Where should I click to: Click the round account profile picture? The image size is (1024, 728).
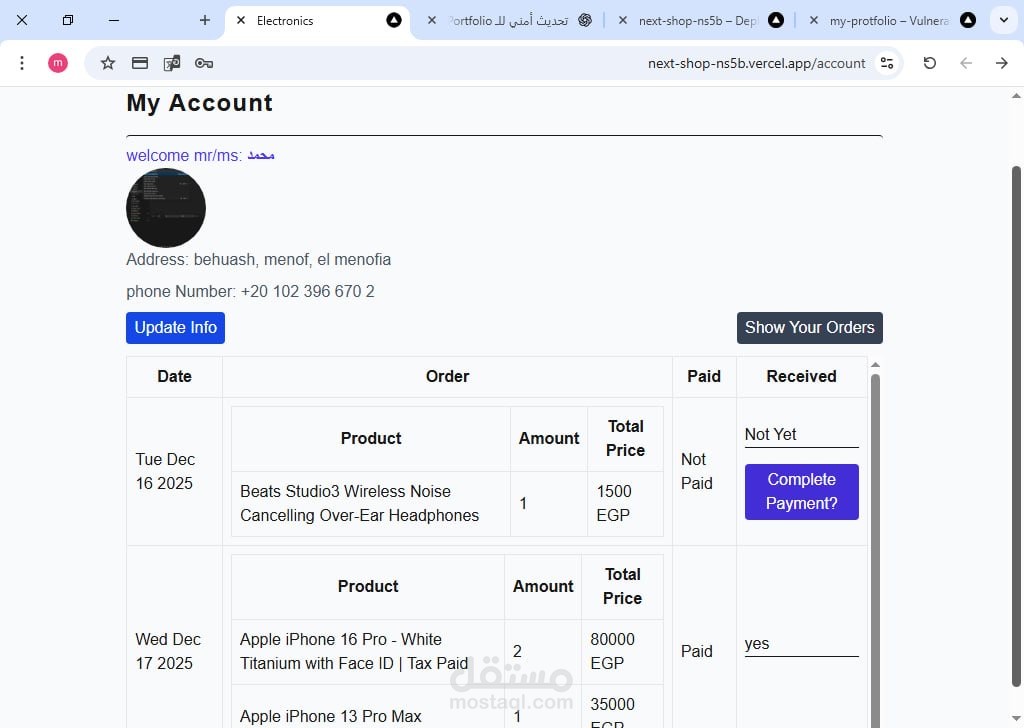click(x=166, y=208)
